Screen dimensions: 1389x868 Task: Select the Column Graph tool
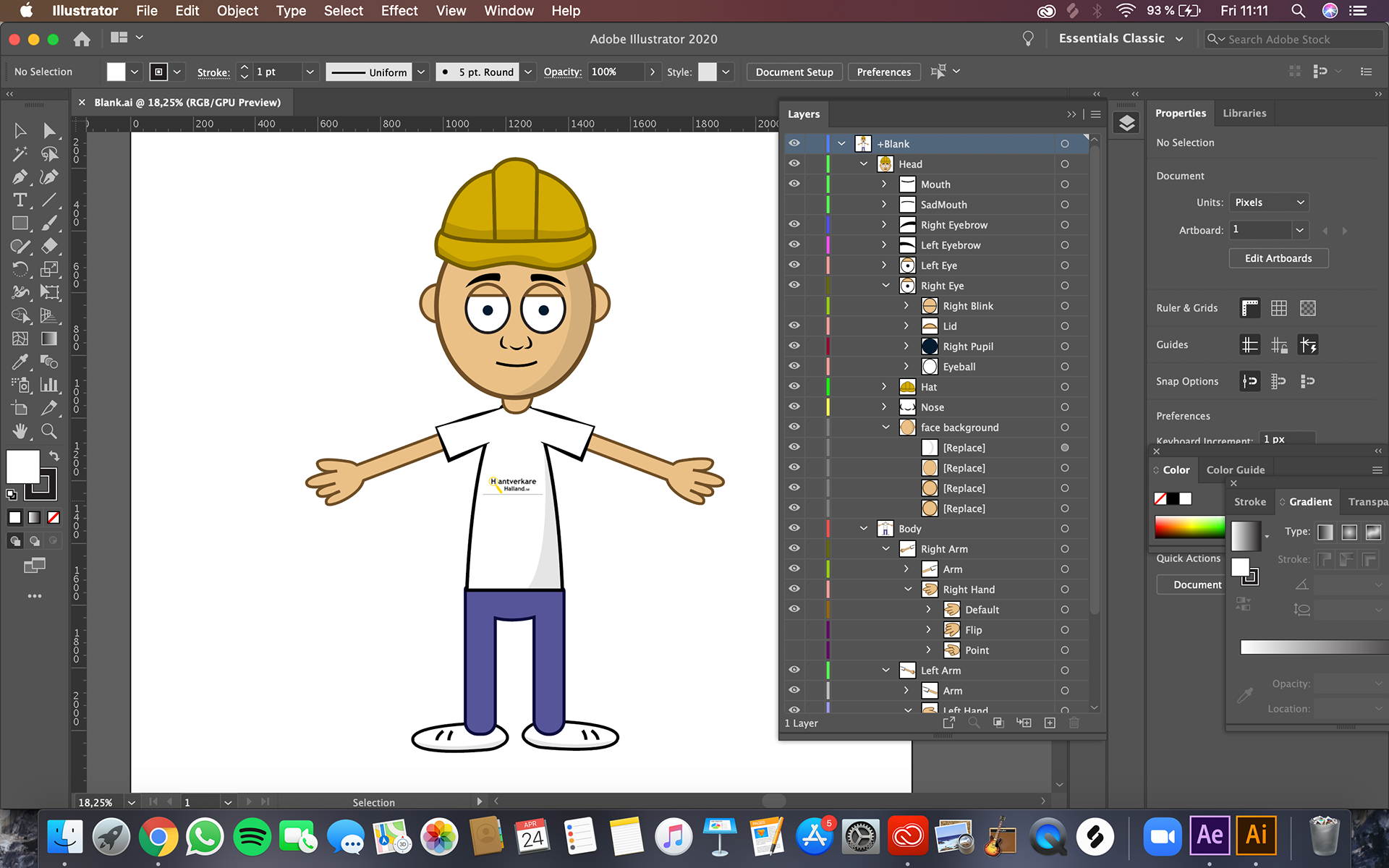click(x=49, y=385)
